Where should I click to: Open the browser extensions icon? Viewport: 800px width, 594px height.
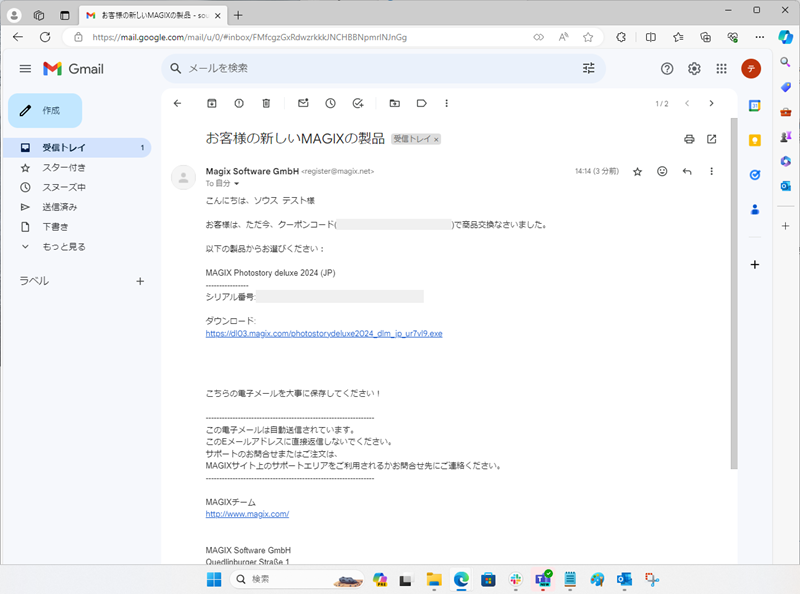pyautogui.click(x=621, y=37)
